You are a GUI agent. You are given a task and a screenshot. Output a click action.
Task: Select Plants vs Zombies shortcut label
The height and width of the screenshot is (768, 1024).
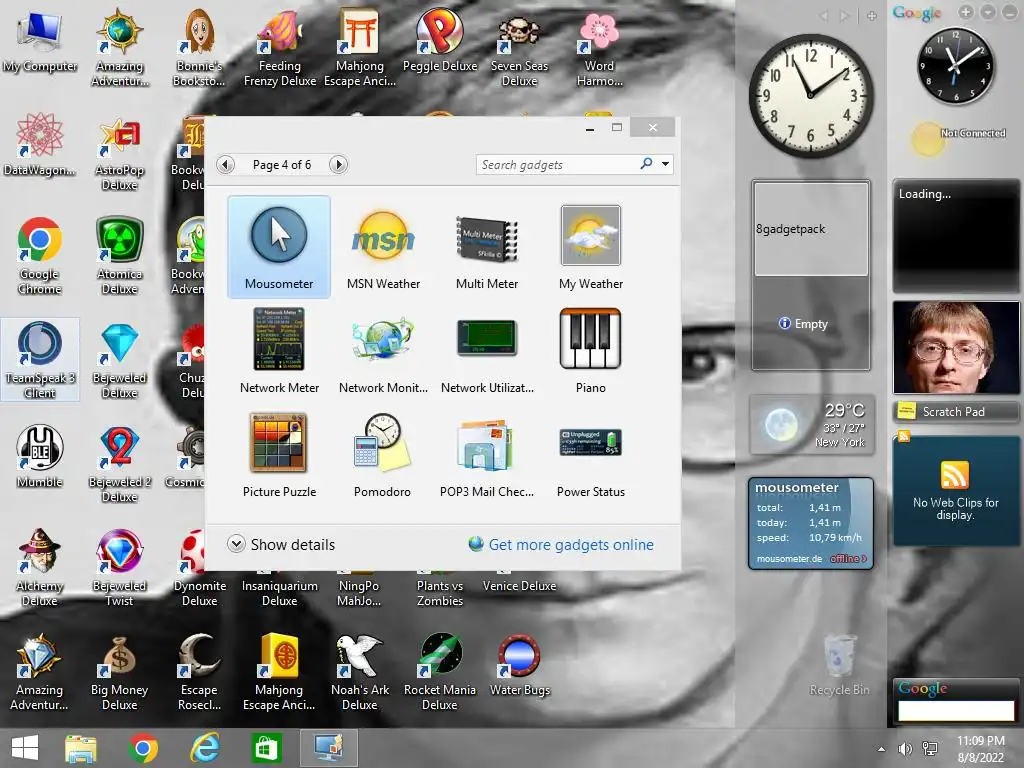(440, 594)
